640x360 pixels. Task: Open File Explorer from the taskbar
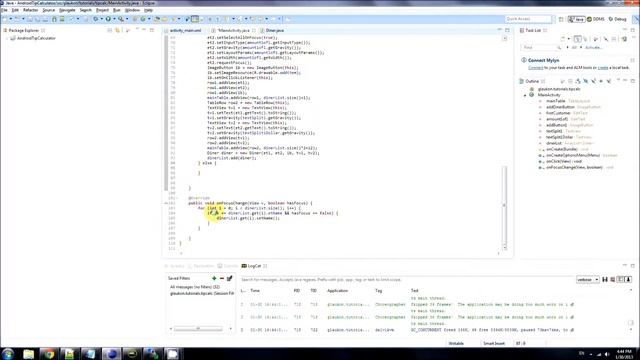click(29, 353)
